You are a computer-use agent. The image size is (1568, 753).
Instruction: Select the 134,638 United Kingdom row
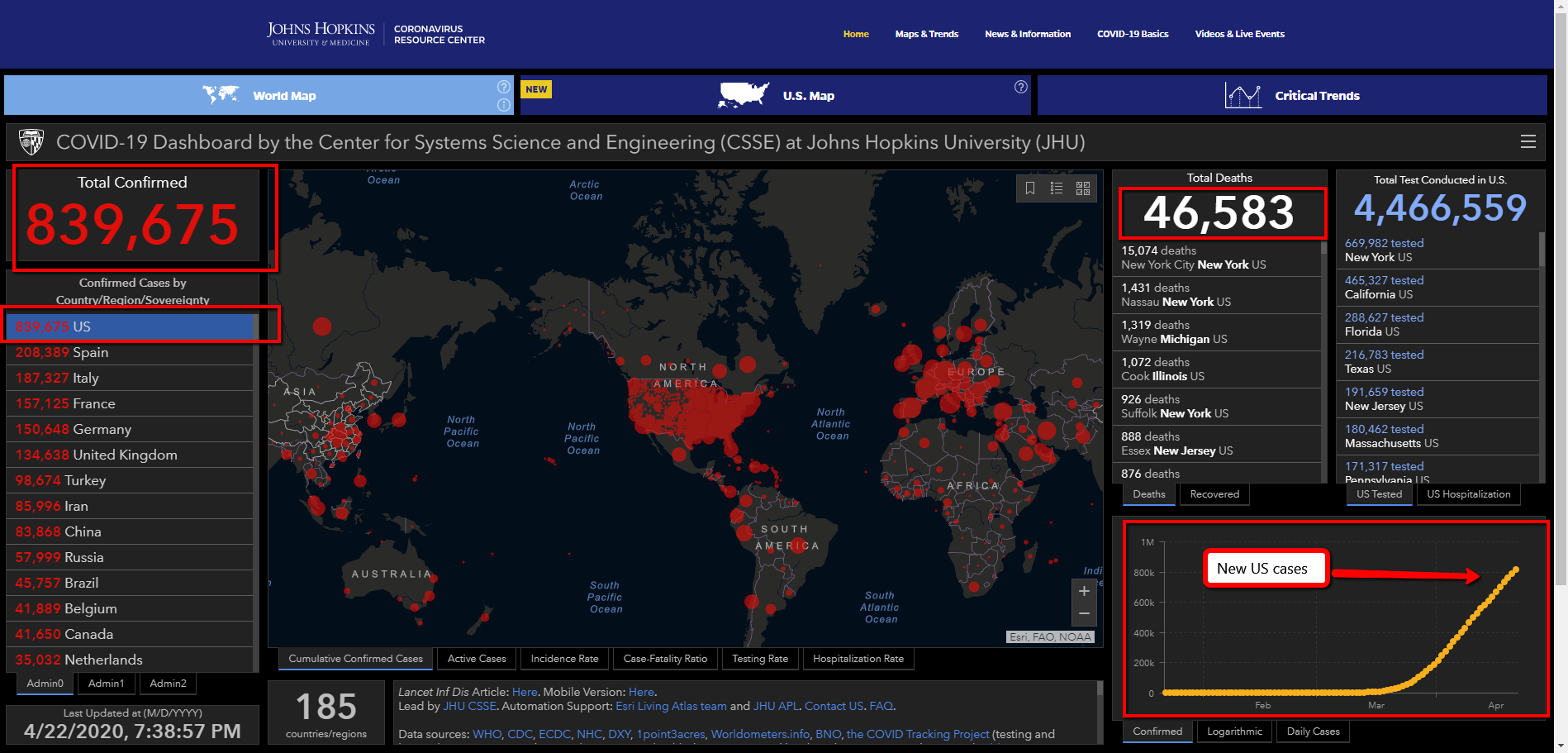pyautogui.click(x=130, y=455)
